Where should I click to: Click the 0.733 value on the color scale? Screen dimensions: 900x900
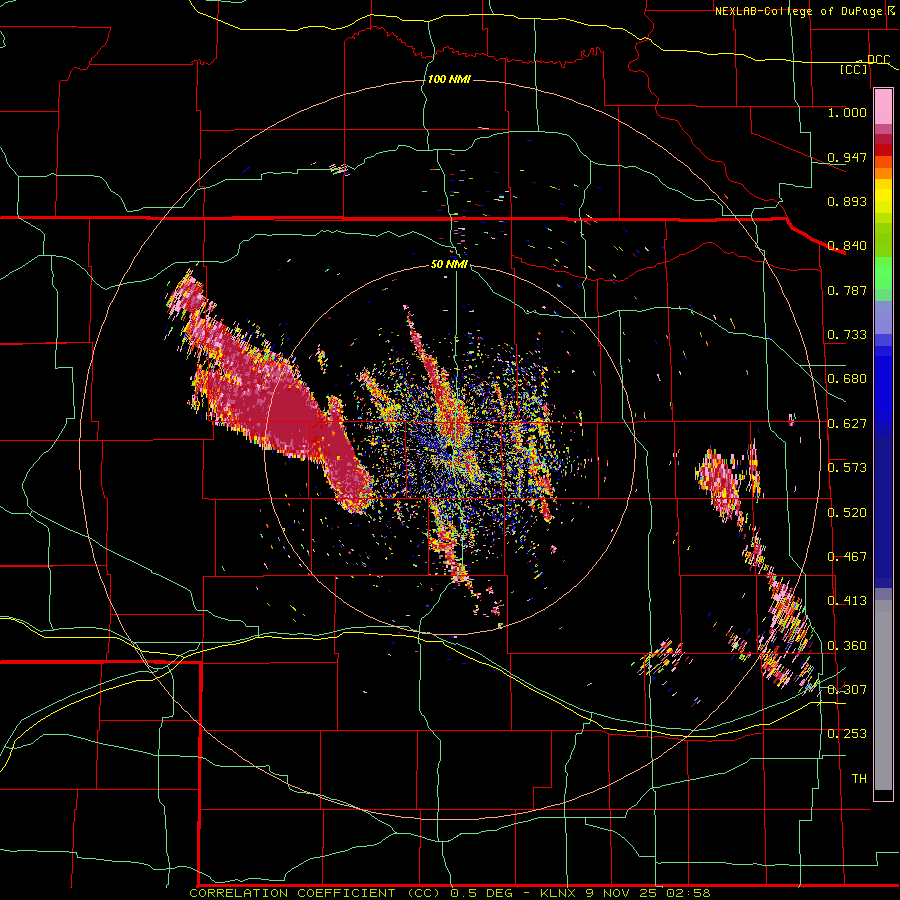847,335
